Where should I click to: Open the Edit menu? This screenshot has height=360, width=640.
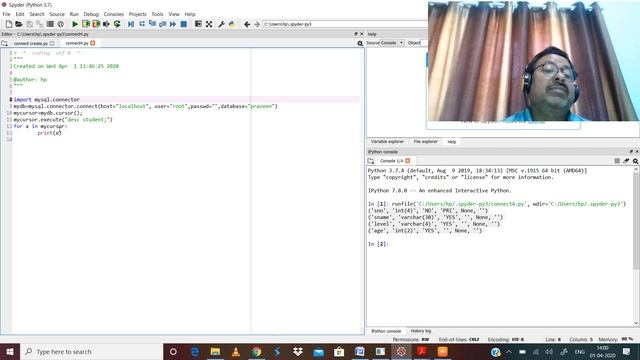tap(20, 14)
